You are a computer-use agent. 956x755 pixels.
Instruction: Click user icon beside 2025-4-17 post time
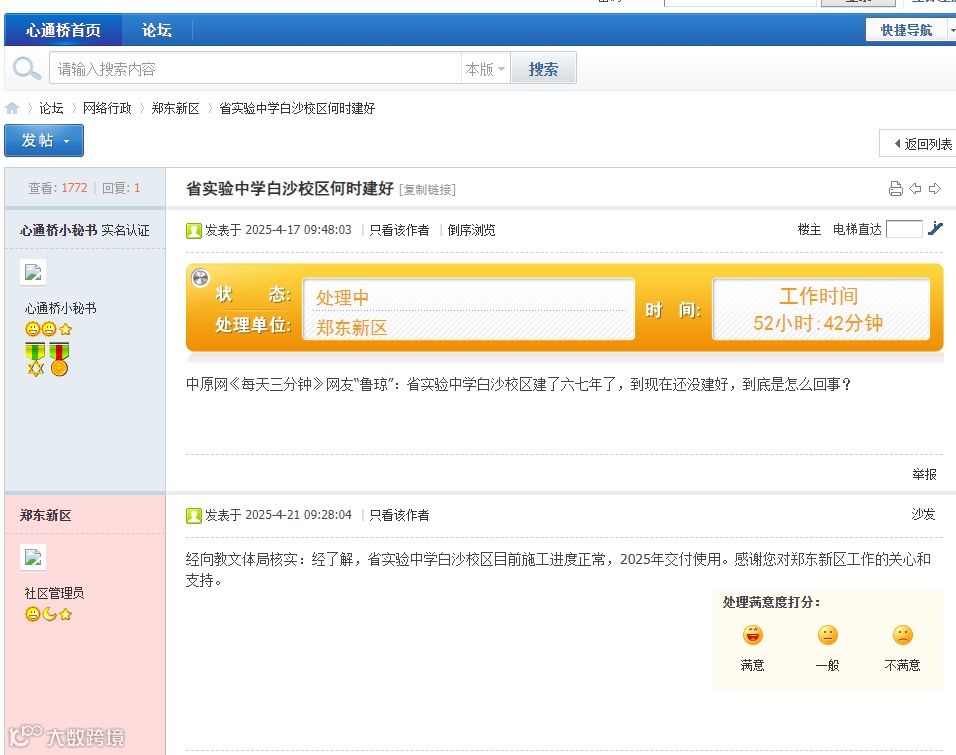(194, 231)
